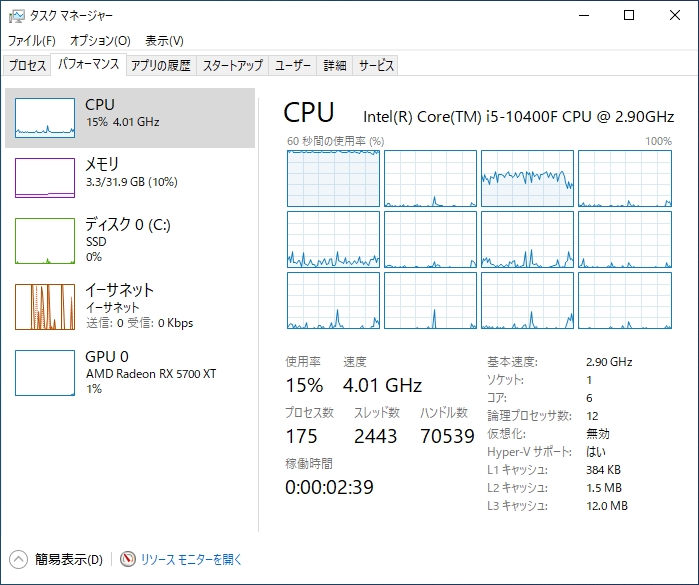This screenshot has width=699, height=585.
Task: Minimize the Task Manager window
Action: click(x=584, y=16)
